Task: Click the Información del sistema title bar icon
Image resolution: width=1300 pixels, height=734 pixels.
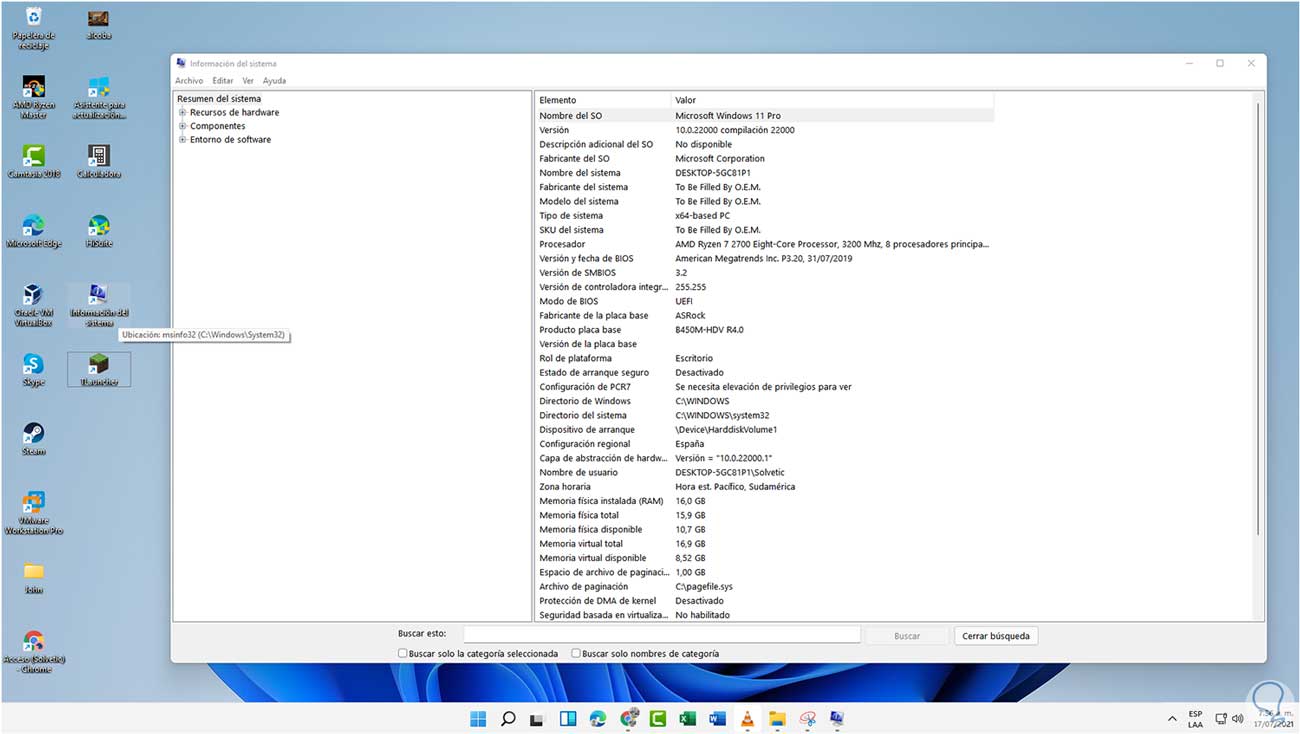Action: (x=181, y=63)
